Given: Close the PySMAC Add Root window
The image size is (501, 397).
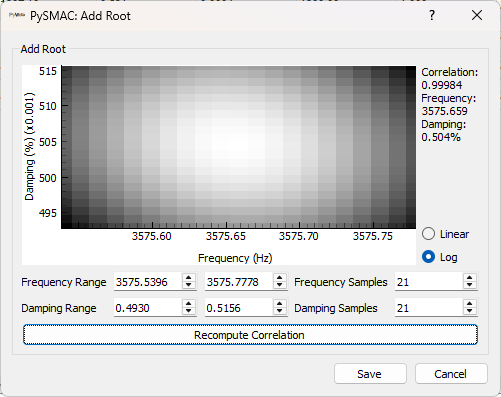Looking at the screenshot, I should pos(477,15).
